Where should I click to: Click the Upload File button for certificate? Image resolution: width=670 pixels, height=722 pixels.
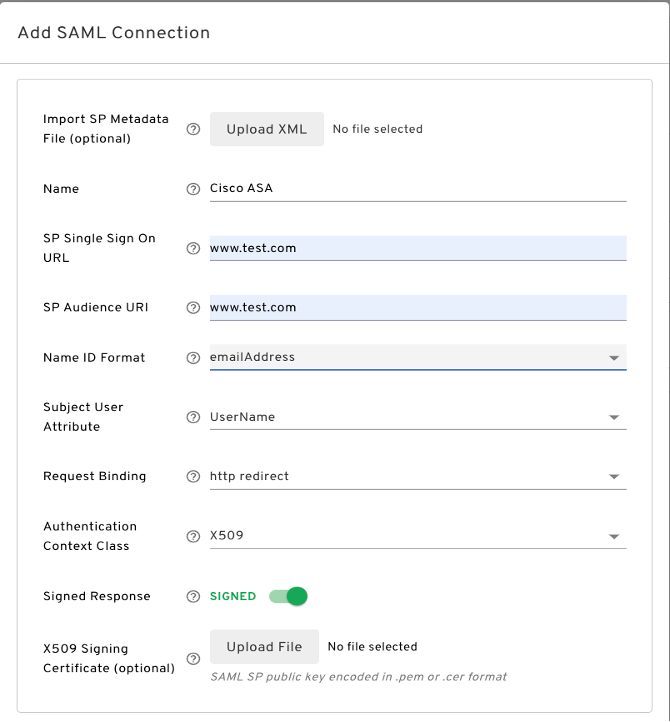[x=264, y=647]
